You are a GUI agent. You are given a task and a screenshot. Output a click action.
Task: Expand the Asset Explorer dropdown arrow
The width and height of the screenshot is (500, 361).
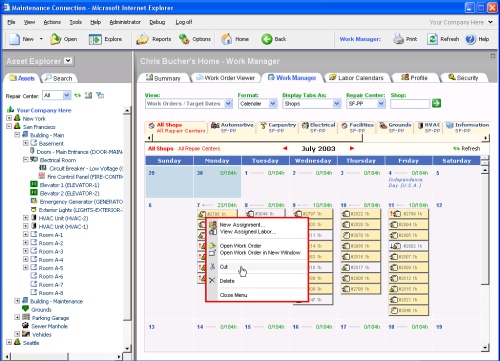[x=68, y=61]
